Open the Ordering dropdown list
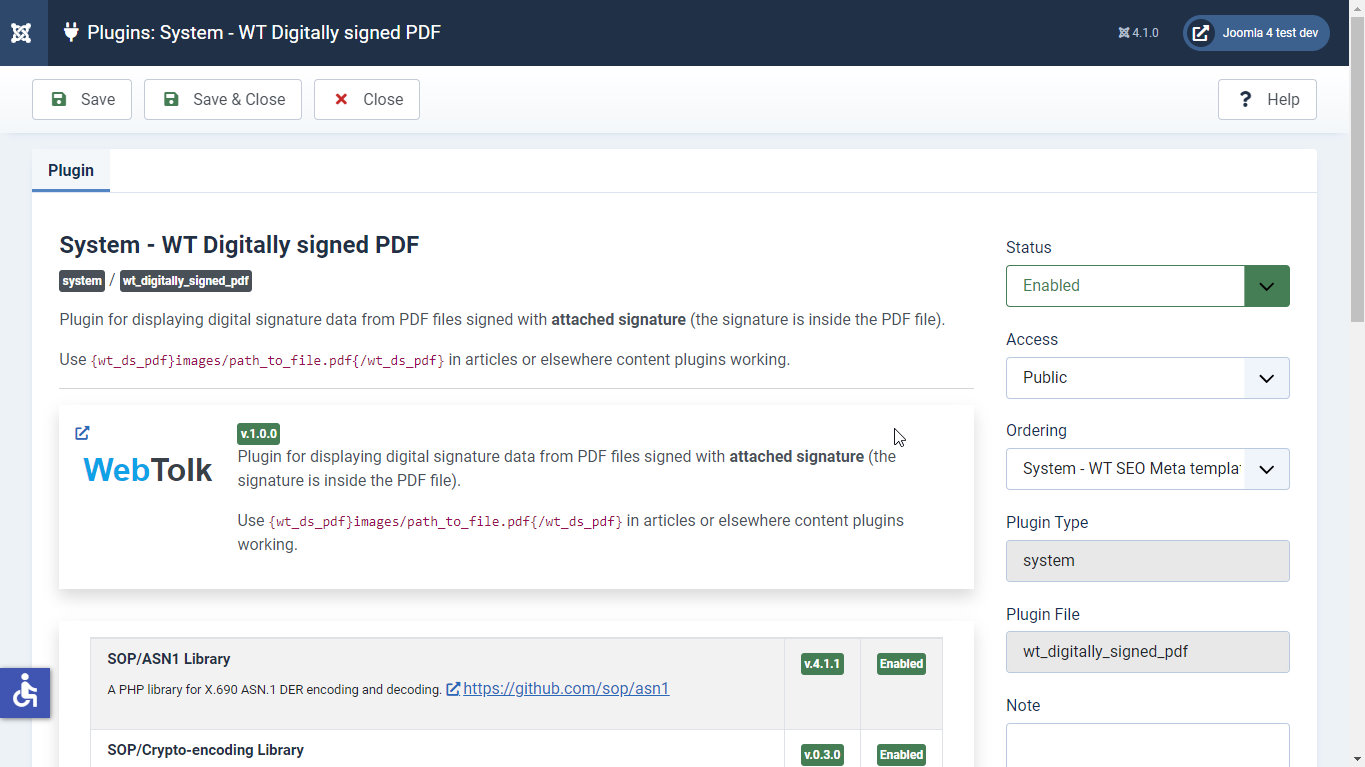Viewport: 1365px width, 767px height. 1147,469
